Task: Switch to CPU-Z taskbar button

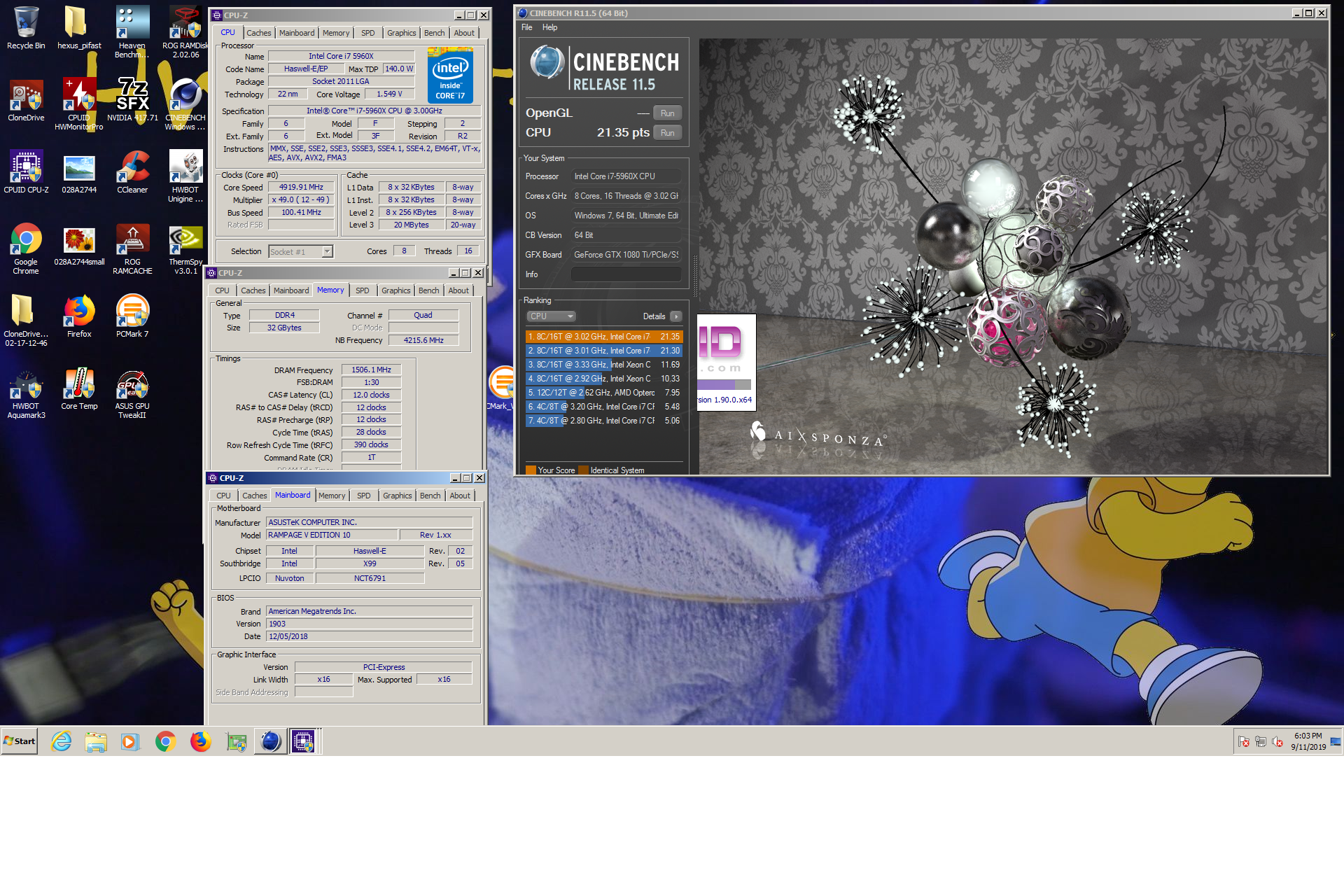Action: coord(304,741)
